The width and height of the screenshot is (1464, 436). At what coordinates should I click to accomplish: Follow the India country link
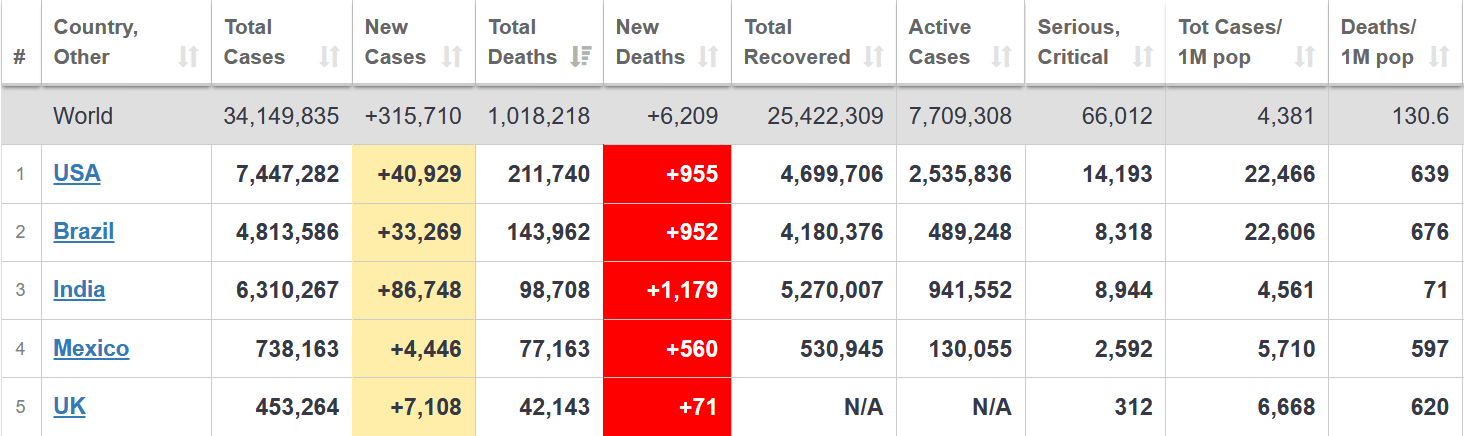pos(79,290)
